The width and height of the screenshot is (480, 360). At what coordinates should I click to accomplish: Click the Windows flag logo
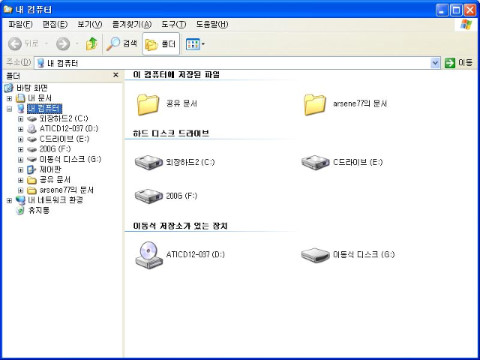click(x=466, y=25)
